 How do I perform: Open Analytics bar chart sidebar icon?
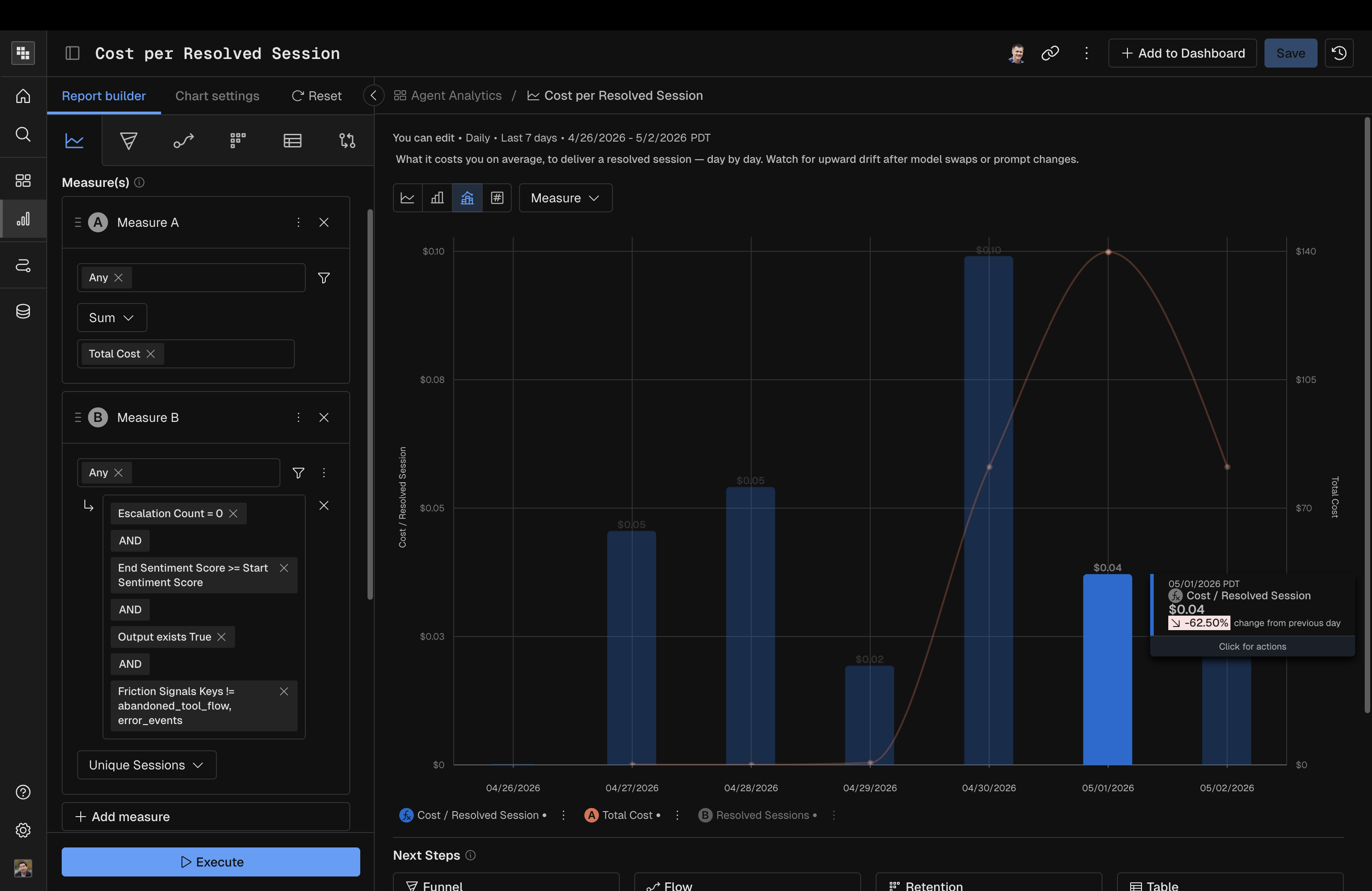pos(23,219)
